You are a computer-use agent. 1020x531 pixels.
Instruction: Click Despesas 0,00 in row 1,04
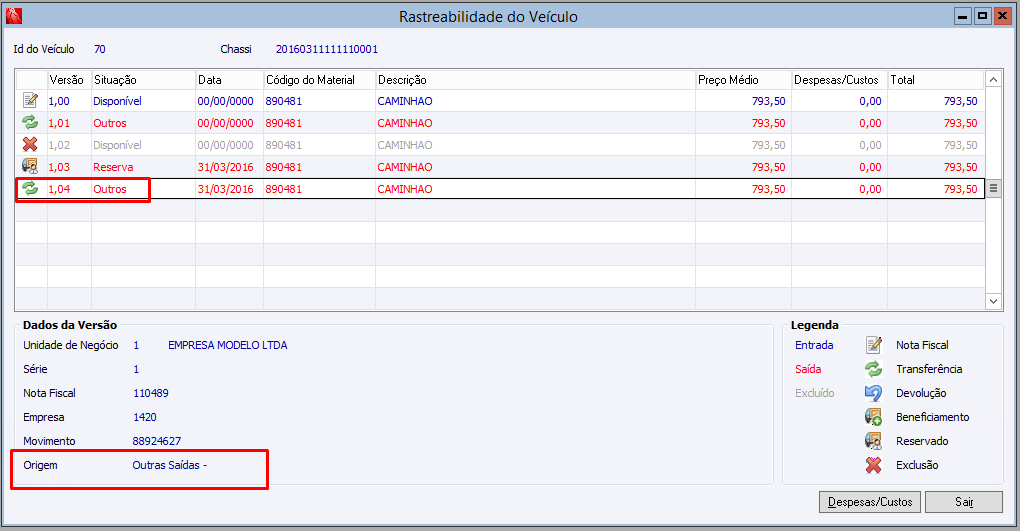[870, 189]
